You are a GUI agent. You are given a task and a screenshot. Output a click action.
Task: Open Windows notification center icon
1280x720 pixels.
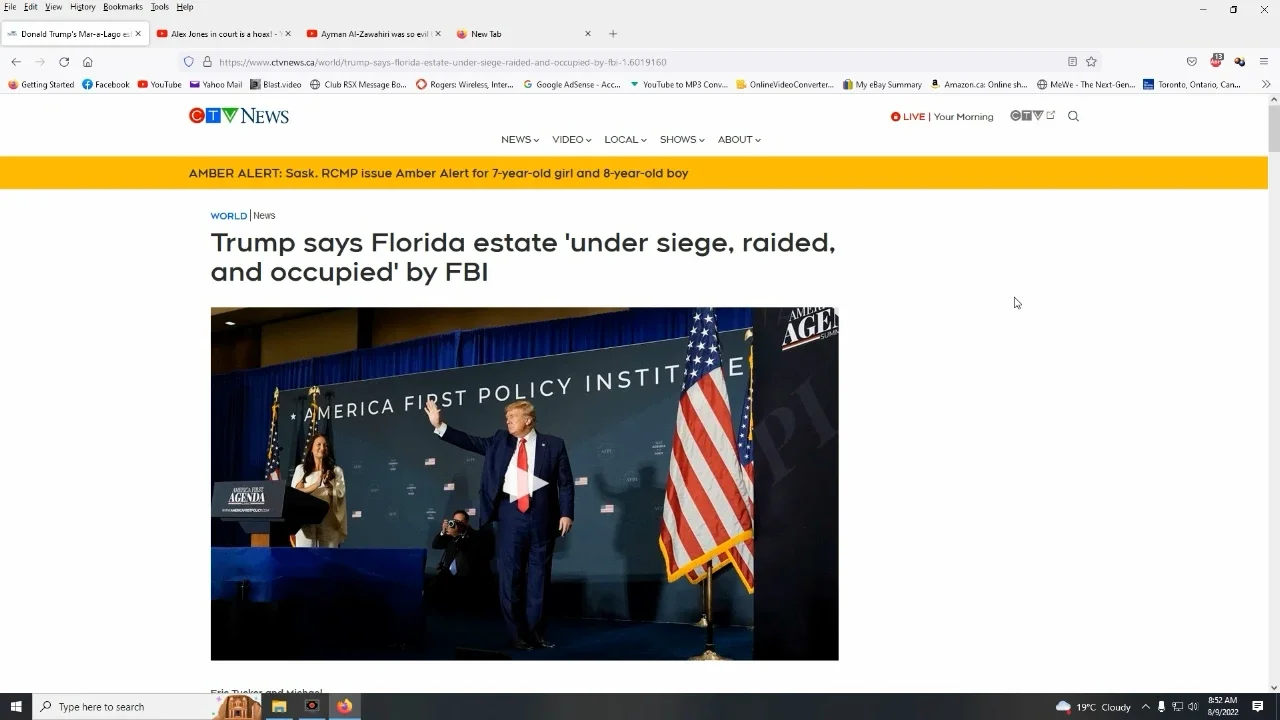coord(1258,707)
